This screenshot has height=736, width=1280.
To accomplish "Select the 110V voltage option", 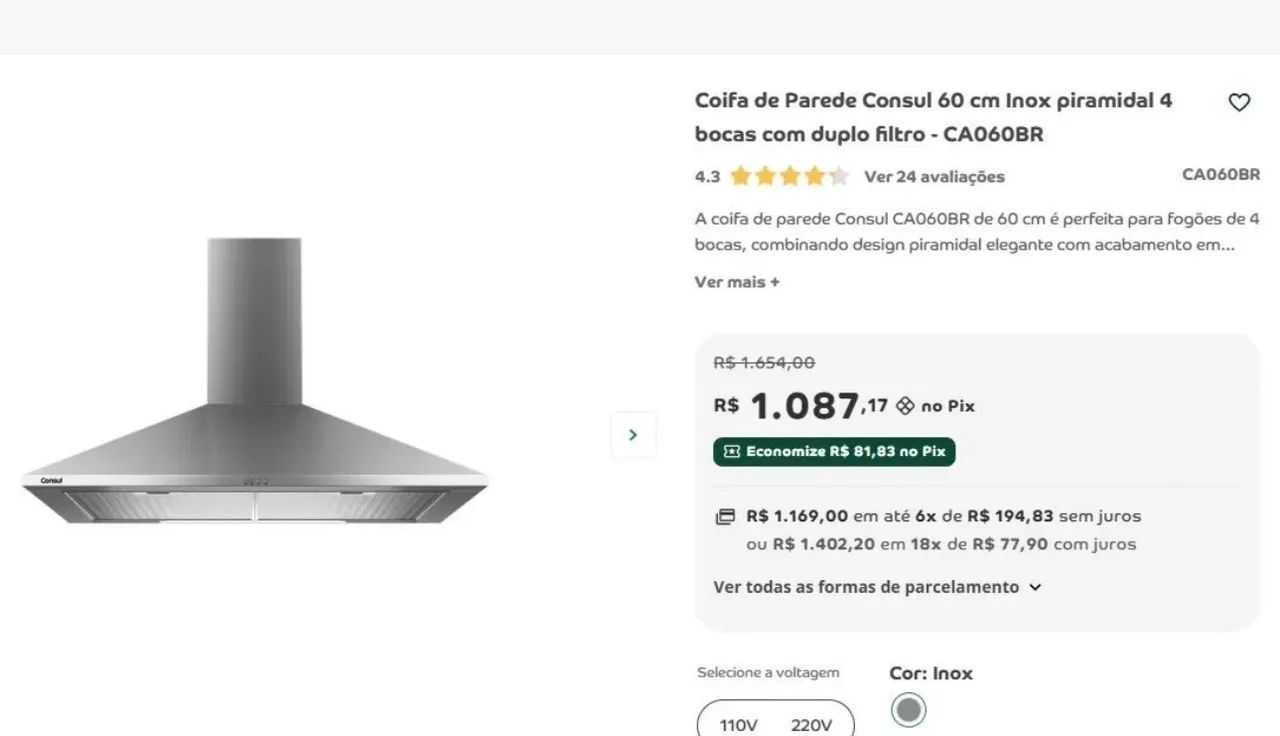I will click(738, 725).
